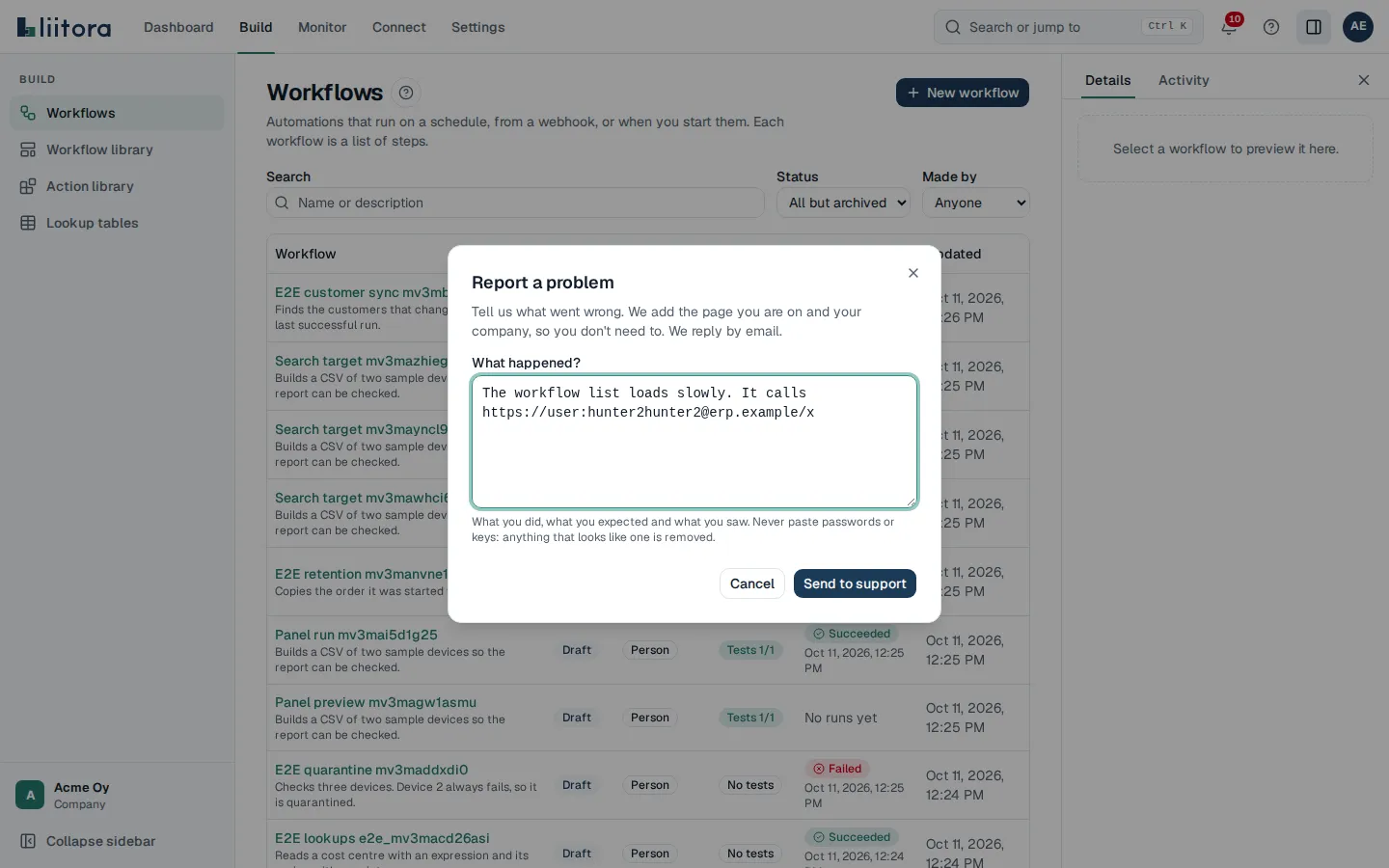Click the help icon beside the Workflows heading
Viewport: 1389px width, 868px height.
click(x=406, y=93)
